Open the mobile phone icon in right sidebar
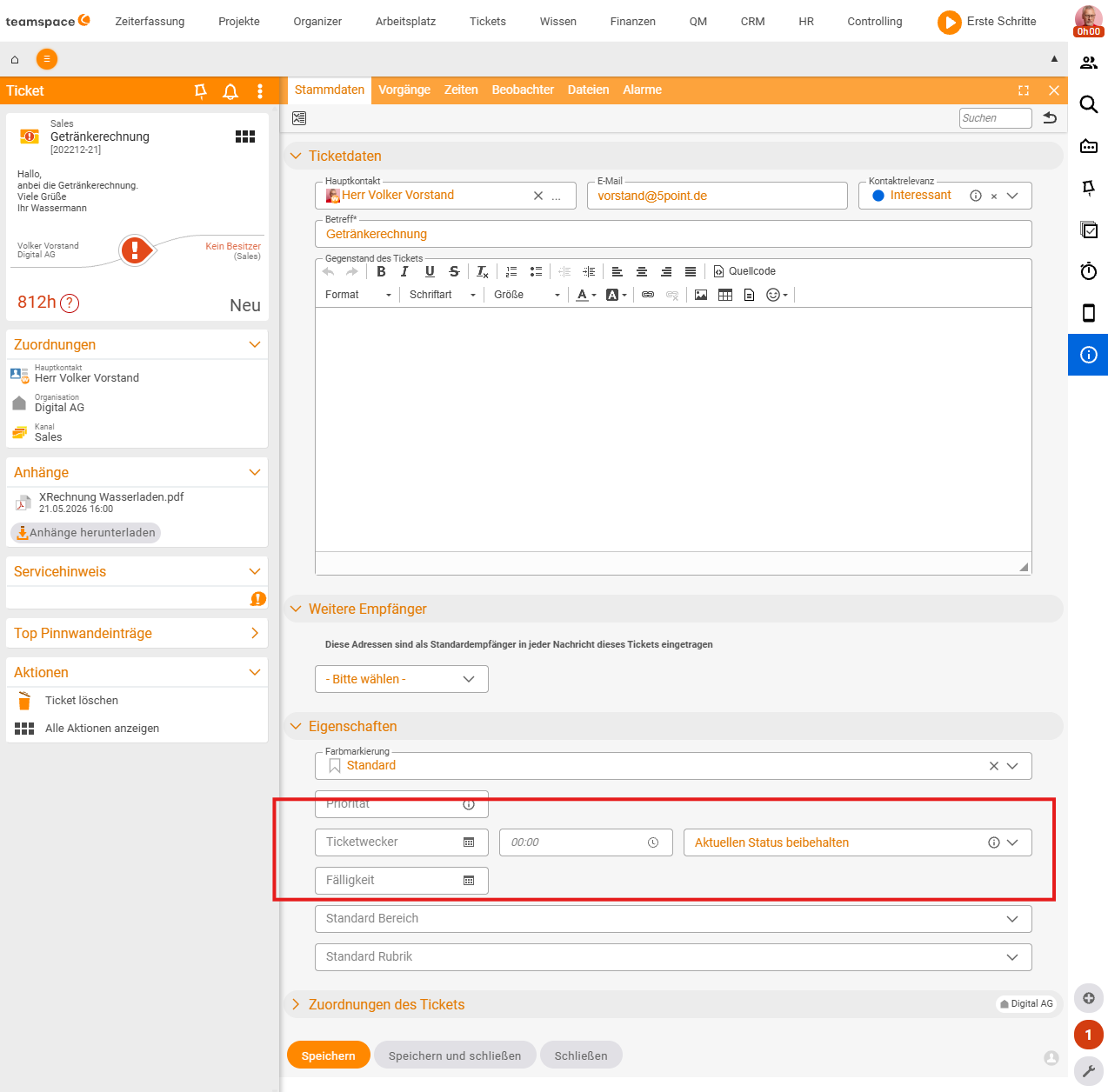 (1089, 313)
